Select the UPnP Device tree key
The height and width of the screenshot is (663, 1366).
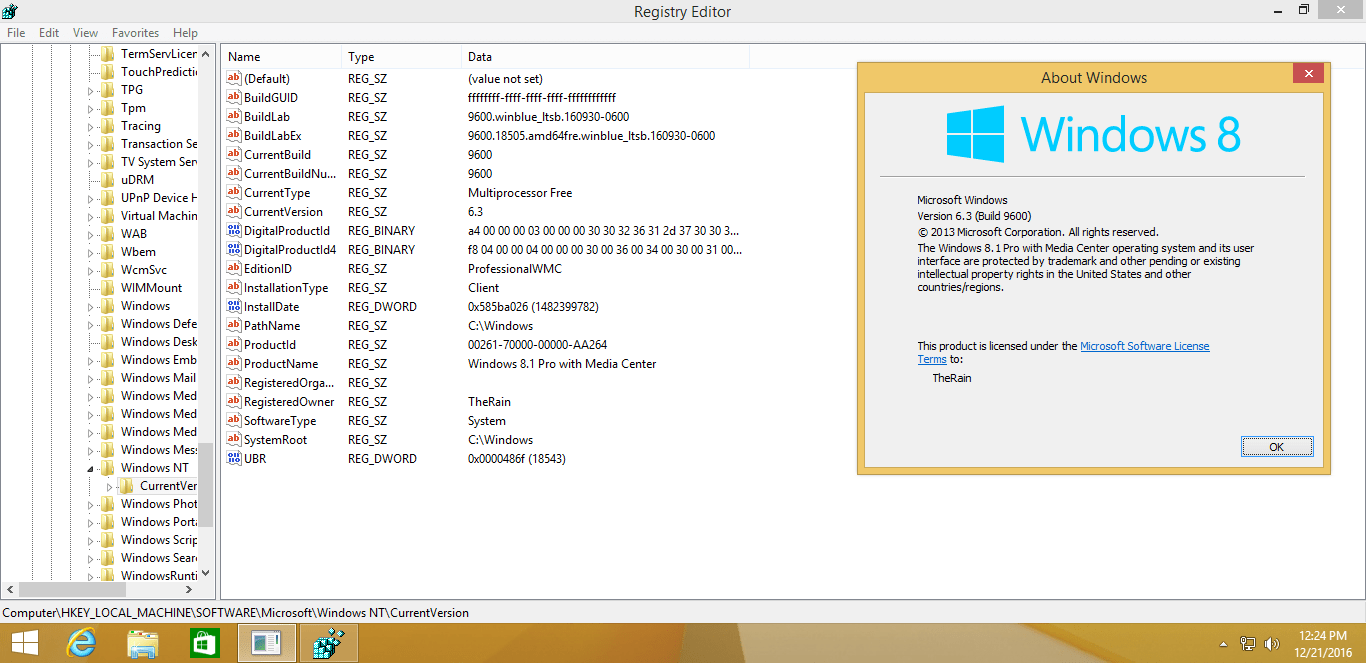point(159,198)
